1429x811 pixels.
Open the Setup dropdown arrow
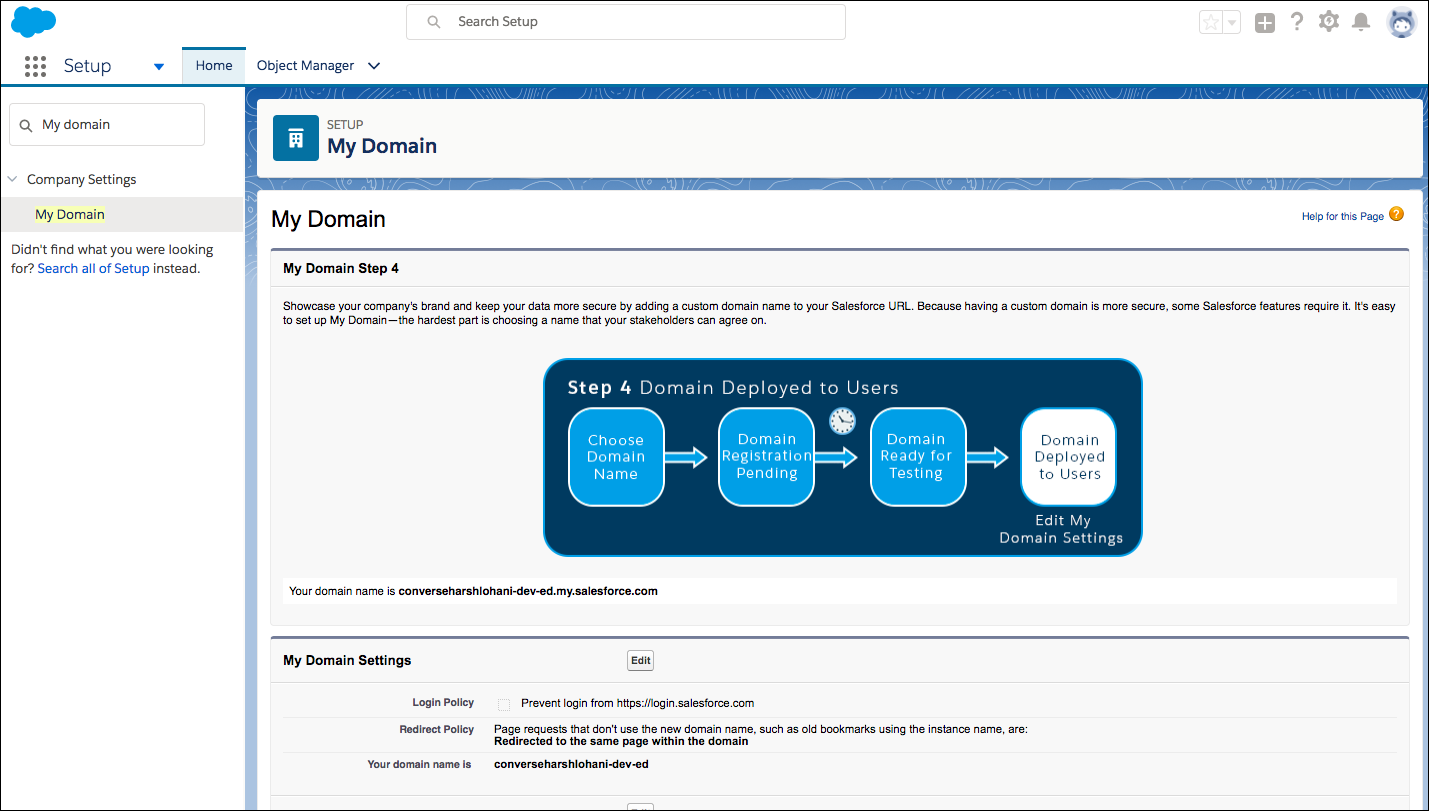(x=158, y=67)
